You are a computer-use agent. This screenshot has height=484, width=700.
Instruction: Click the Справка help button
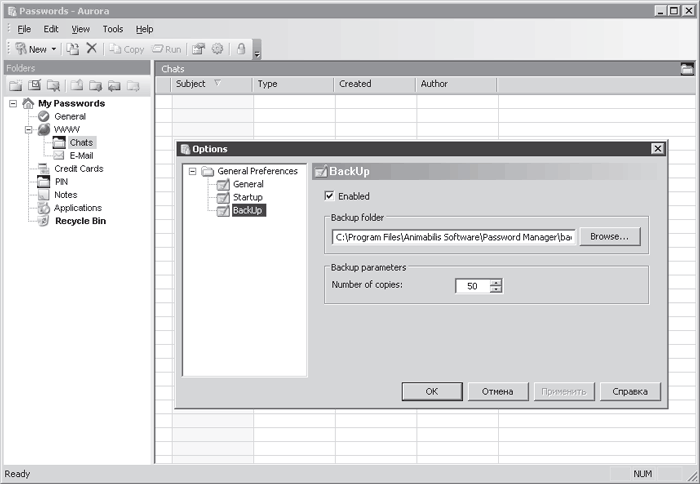(x=630, y=392)
